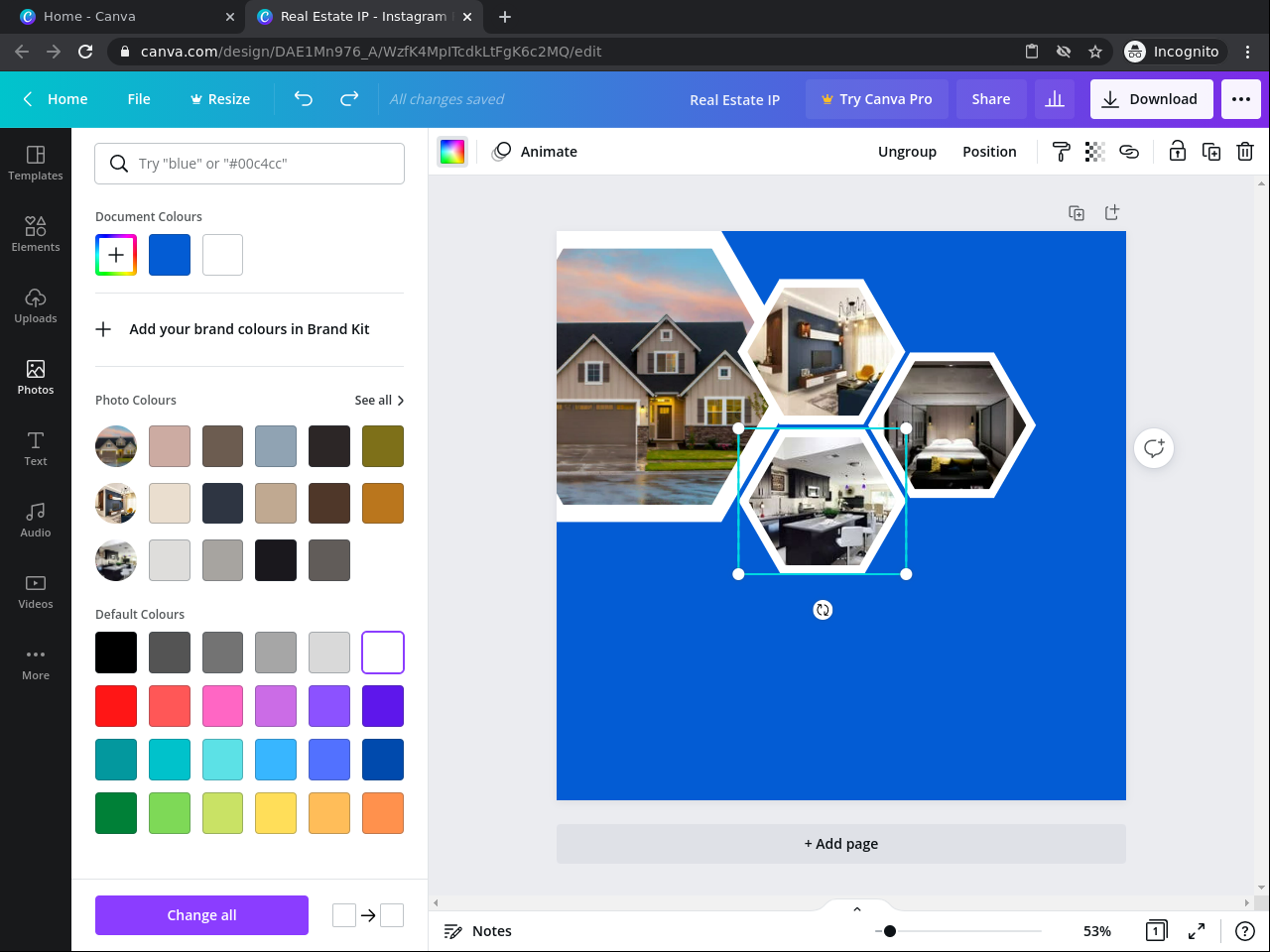Click the copy style paint roller icon
Viewport: 1270px width, 952px height.
coord(1061,152)
